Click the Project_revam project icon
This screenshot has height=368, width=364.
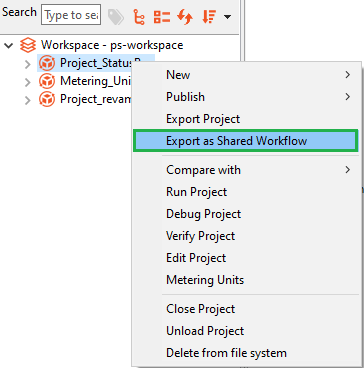tap(47, 99)
